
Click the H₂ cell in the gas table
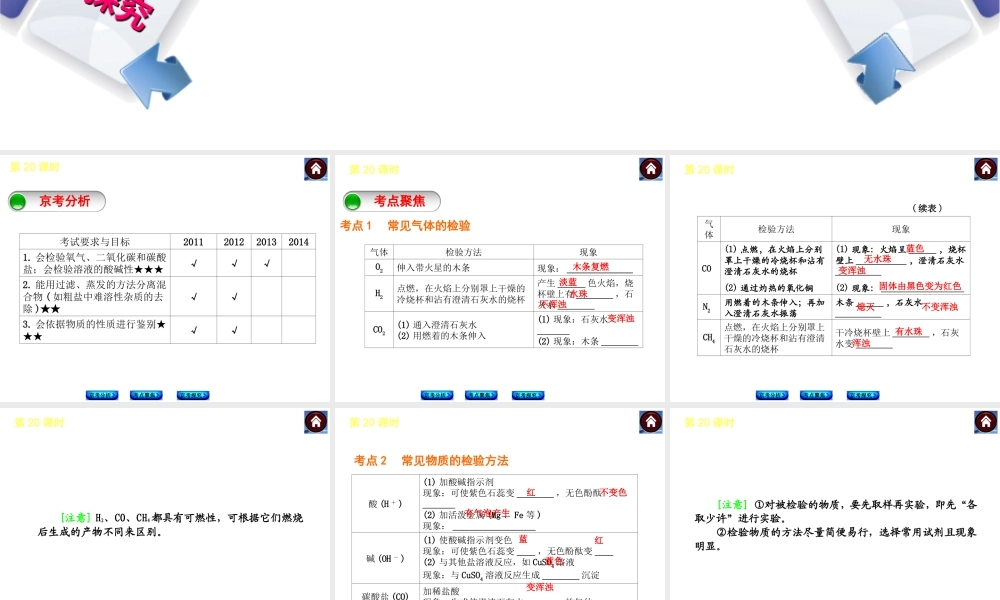[x=379, y=293]
